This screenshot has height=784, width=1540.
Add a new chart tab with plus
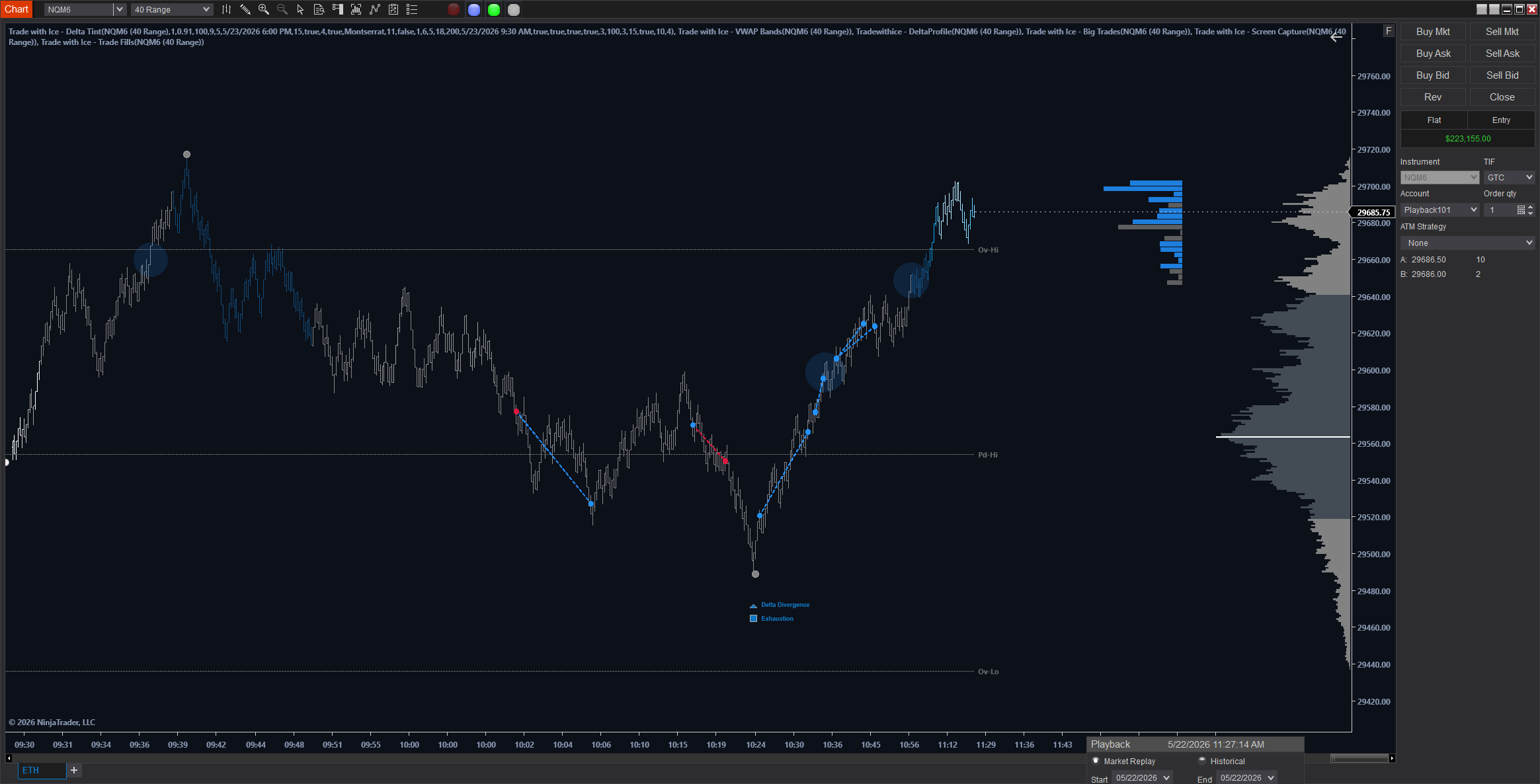point(74,770)
